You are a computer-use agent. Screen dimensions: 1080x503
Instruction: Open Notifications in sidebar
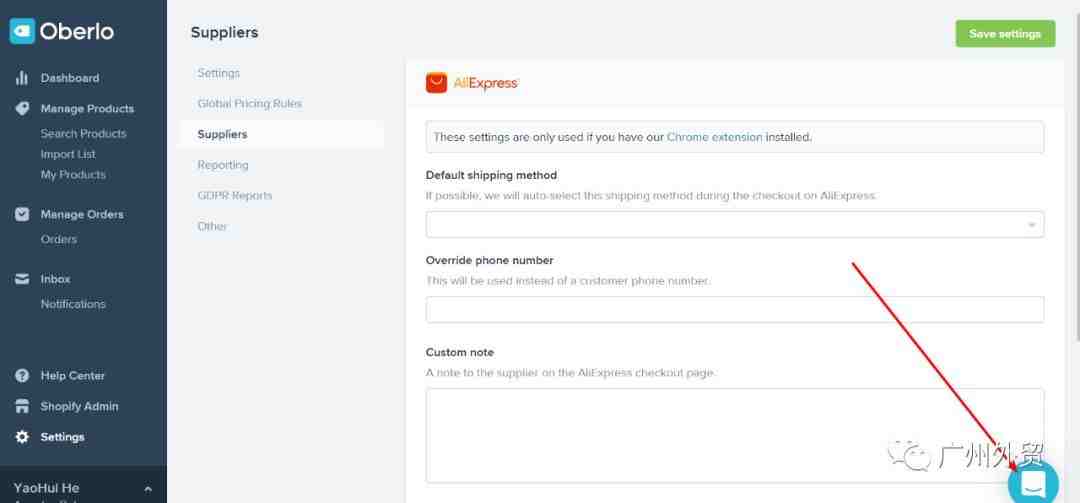(x=73, y=304)
